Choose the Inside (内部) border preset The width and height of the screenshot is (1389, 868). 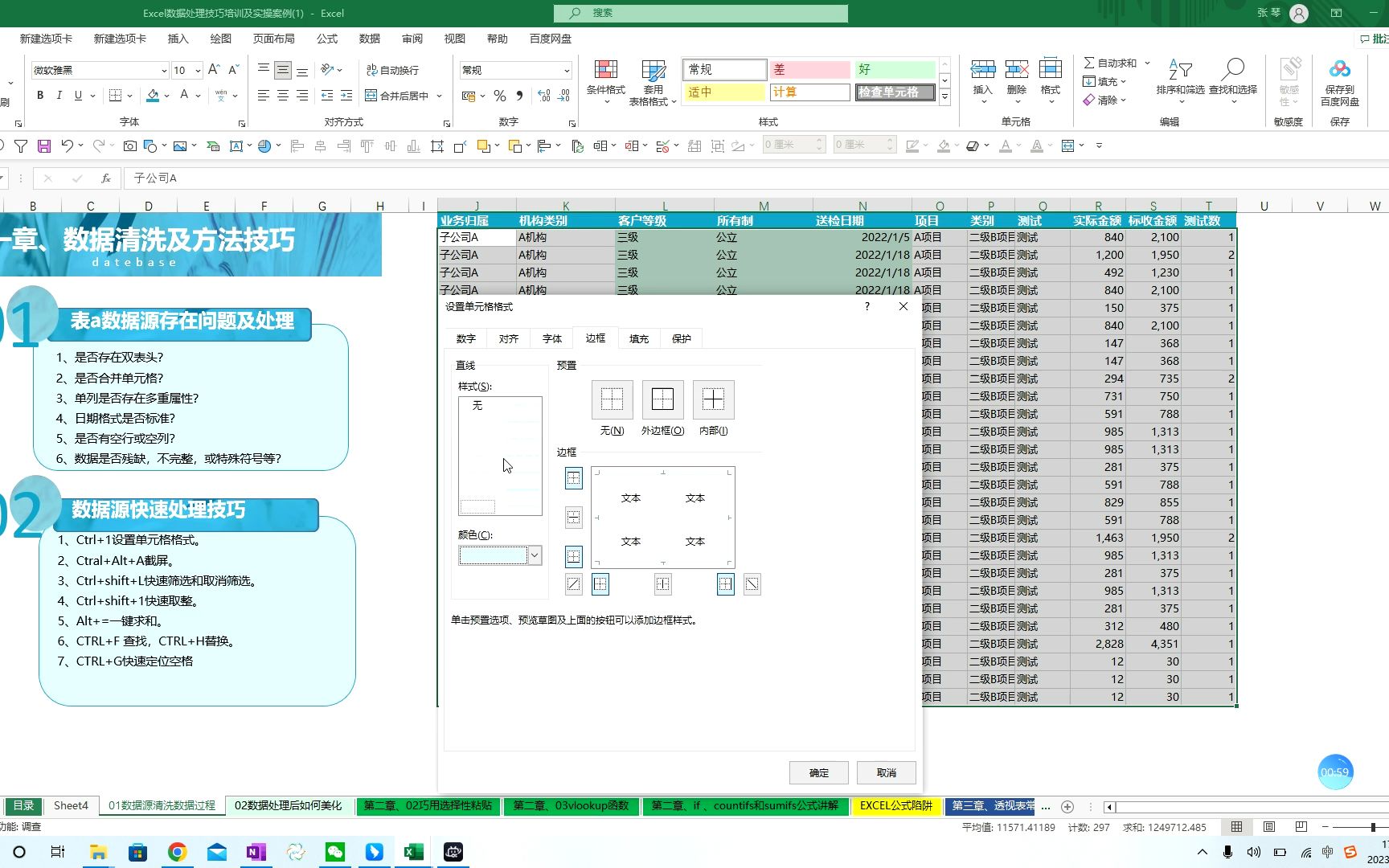[x=713, y=399]
